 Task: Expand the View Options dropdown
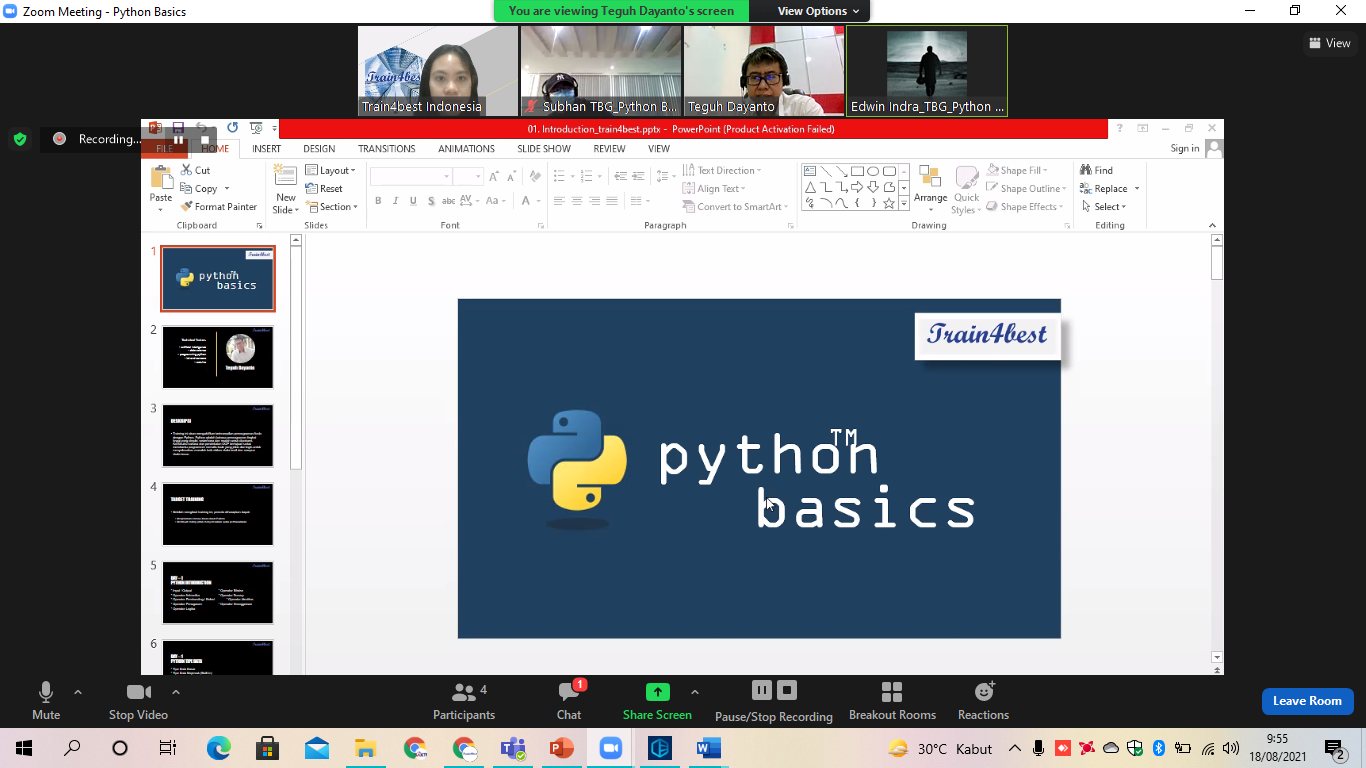click(818, 11)
